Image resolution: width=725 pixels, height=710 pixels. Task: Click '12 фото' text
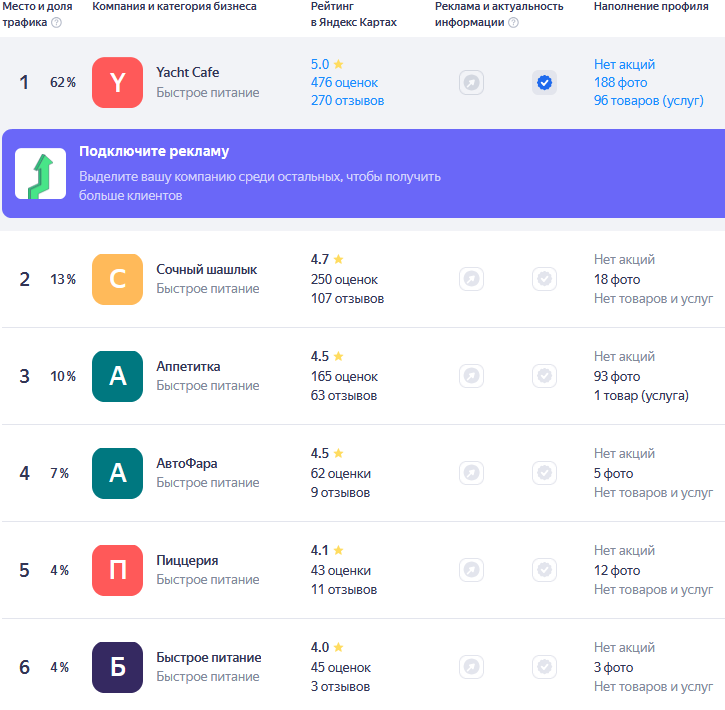coord(617,571)
